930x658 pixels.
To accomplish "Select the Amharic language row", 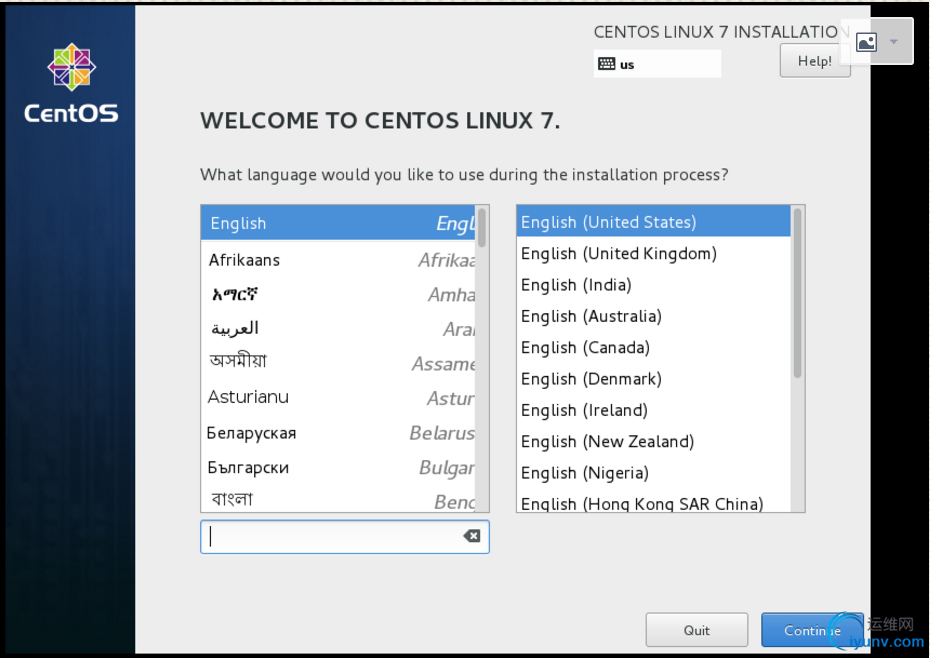I will (339, 294).
